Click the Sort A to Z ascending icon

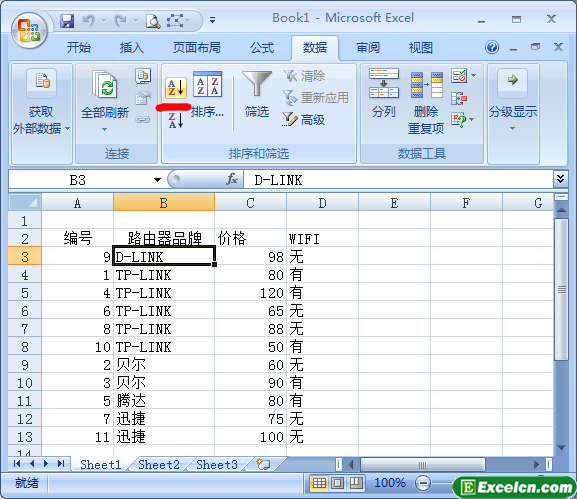coord(176,88)
